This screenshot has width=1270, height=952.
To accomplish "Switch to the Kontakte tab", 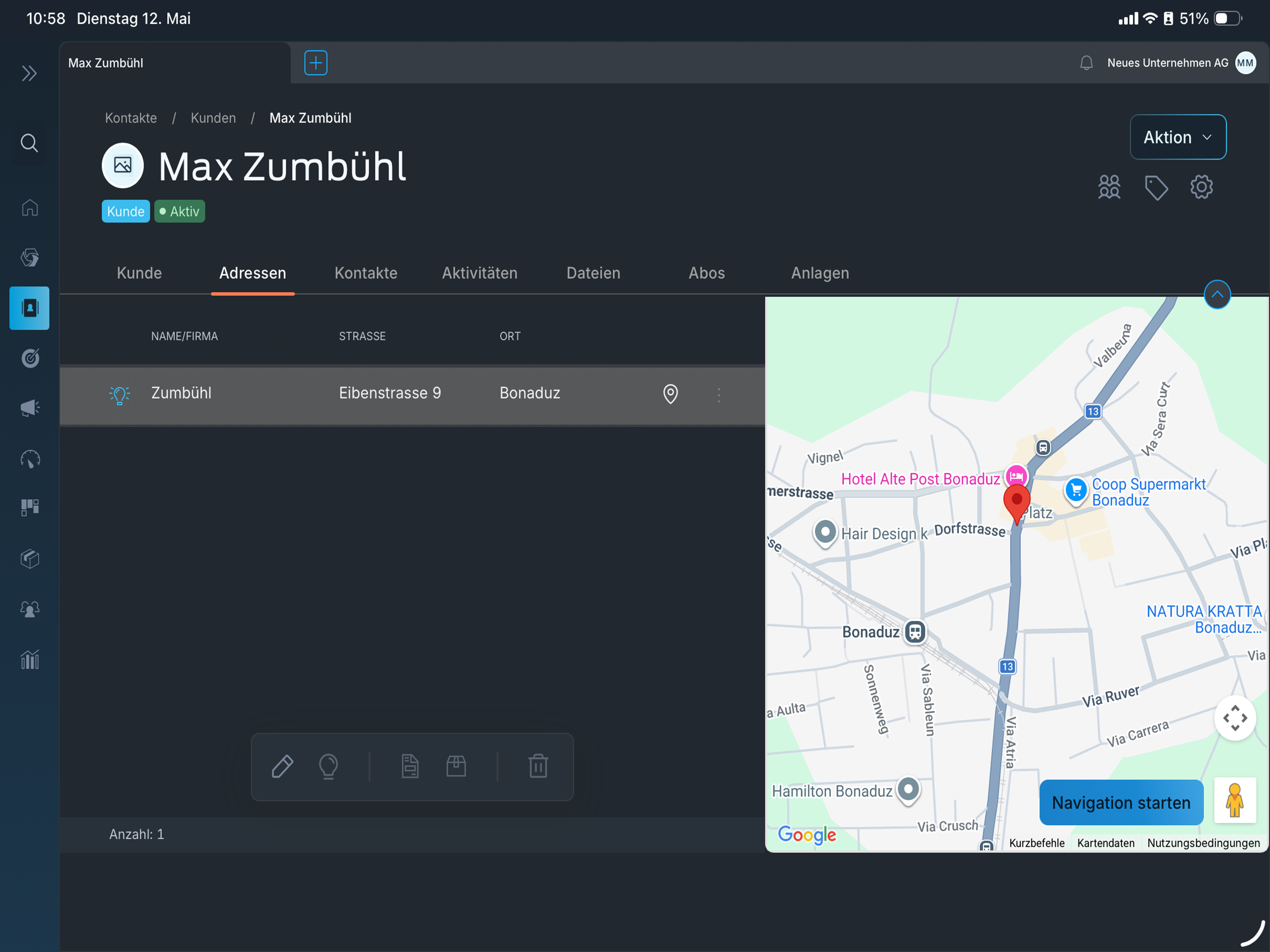I will coord(366,273).
